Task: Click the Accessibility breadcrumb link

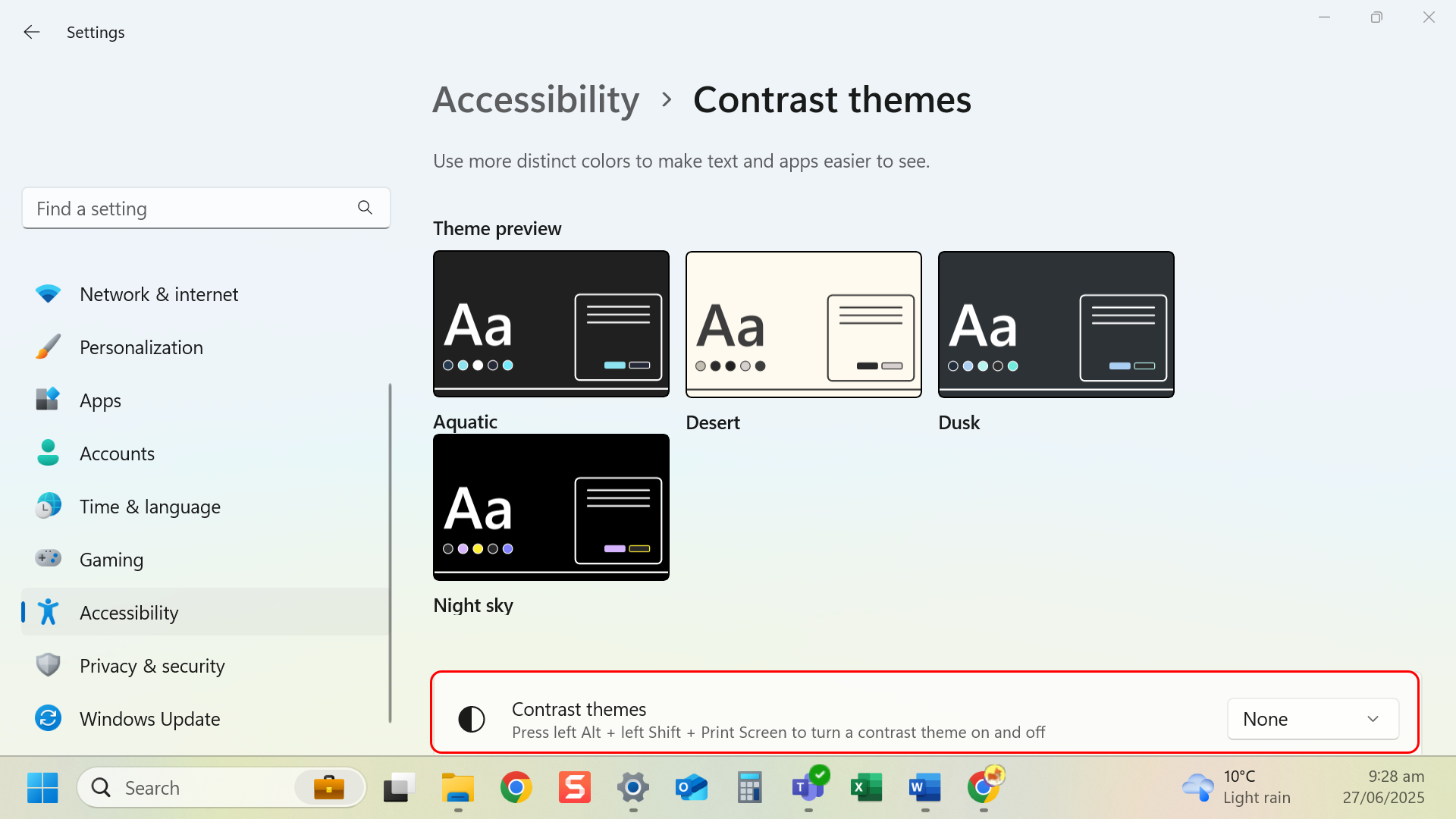Action: click(x=536, y=99)
